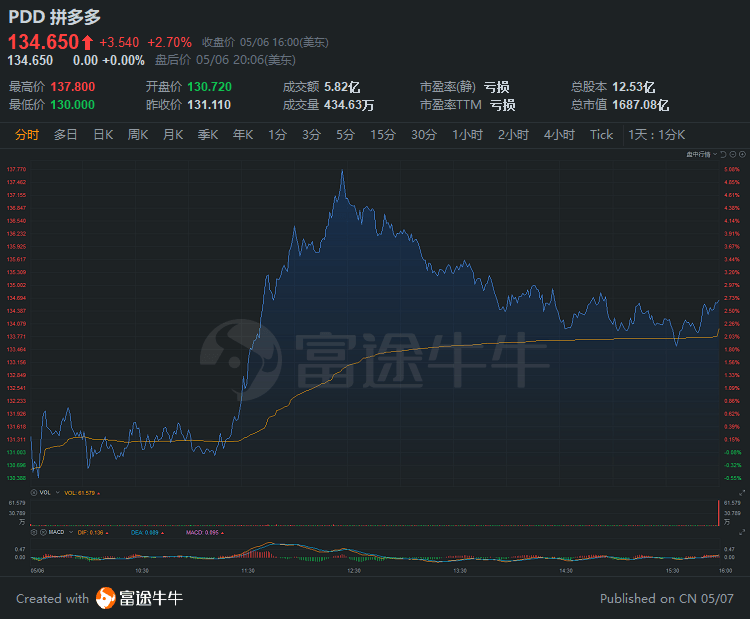Click the 137.770 left axis label
The height and width of the screenshot is (619, 750).
pos(16,169)
